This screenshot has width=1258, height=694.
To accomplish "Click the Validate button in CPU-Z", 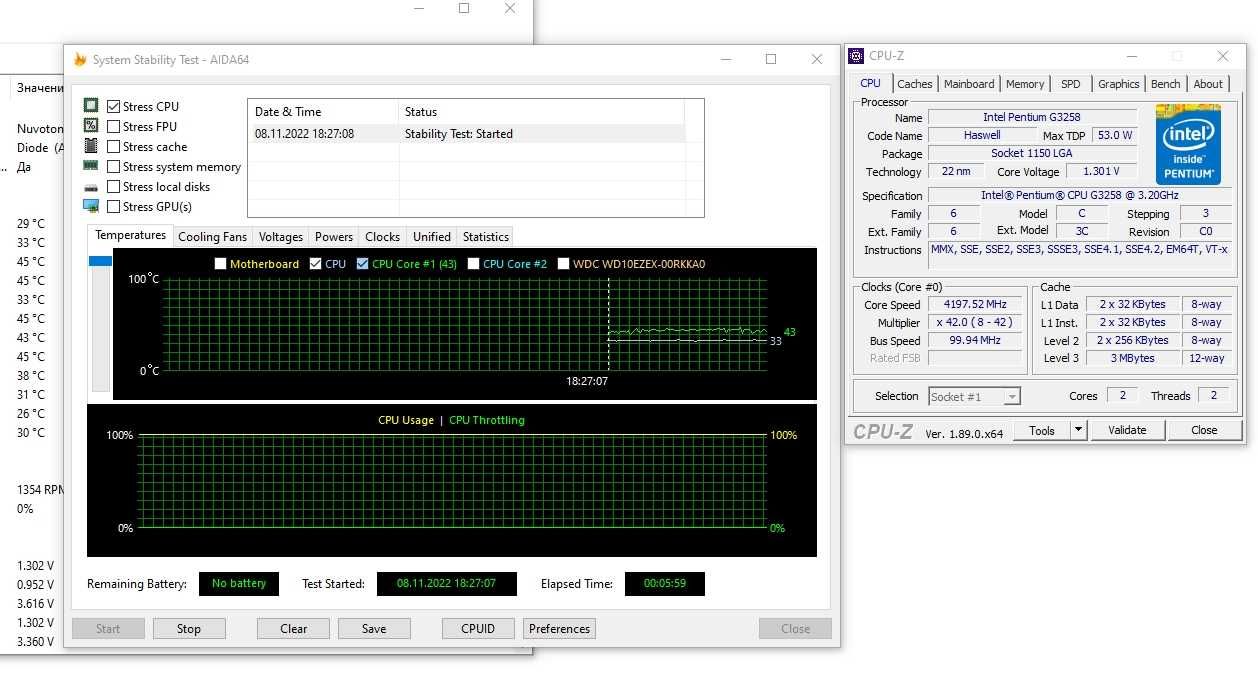I will [x=1127, y=430].
